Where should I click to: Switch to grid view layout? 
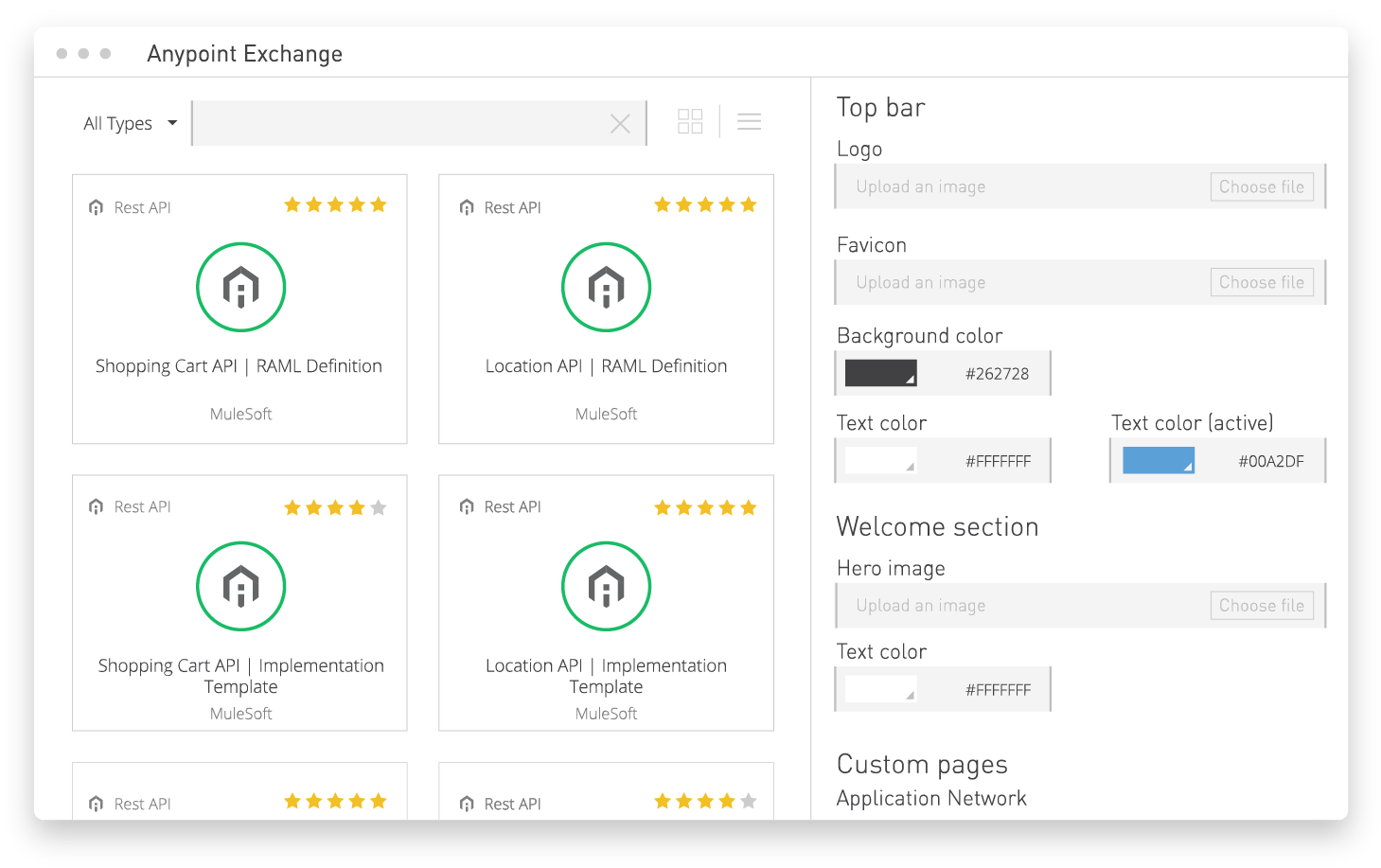tap(690, 121)
